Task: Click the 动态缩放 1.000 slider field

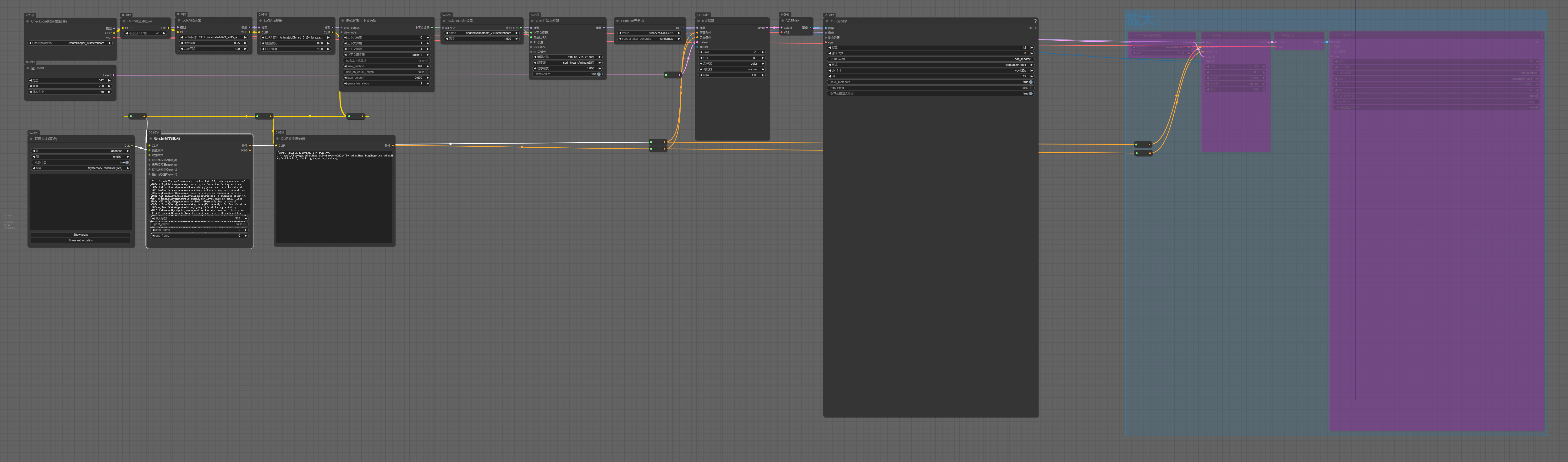Action: tap(567, 68)
